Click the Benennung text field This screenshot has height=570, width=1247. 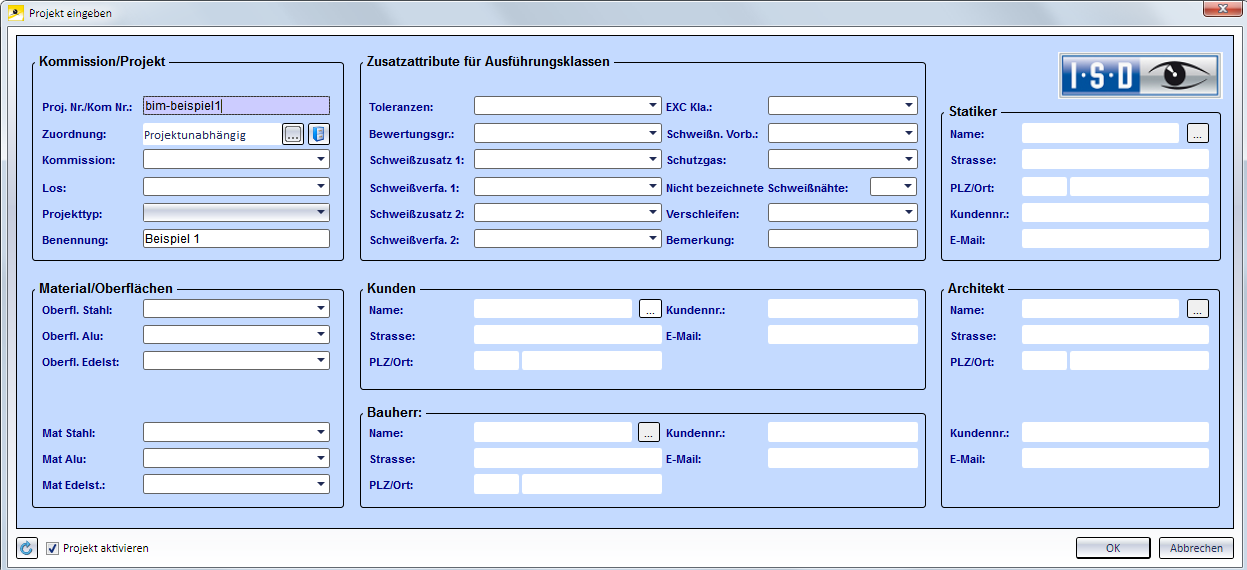point(236,238)
